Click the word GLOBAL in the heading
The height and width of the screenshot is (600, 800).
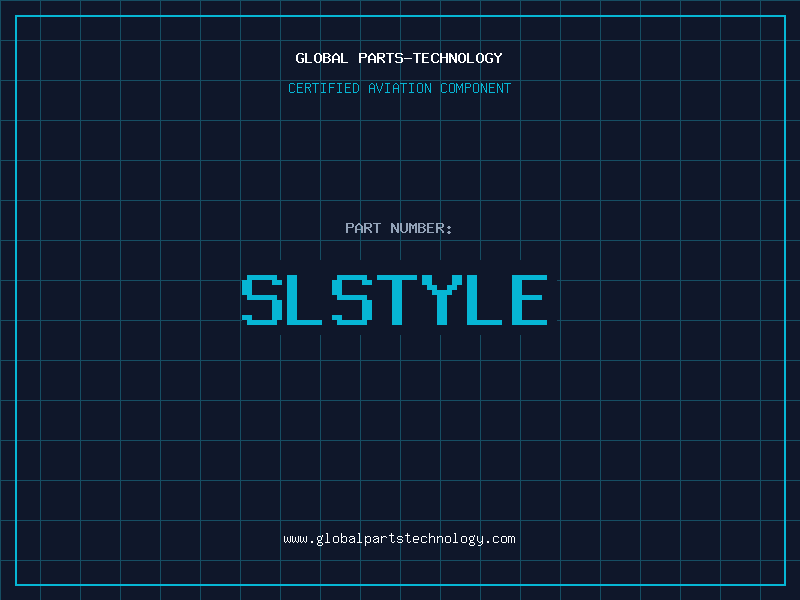322,58
